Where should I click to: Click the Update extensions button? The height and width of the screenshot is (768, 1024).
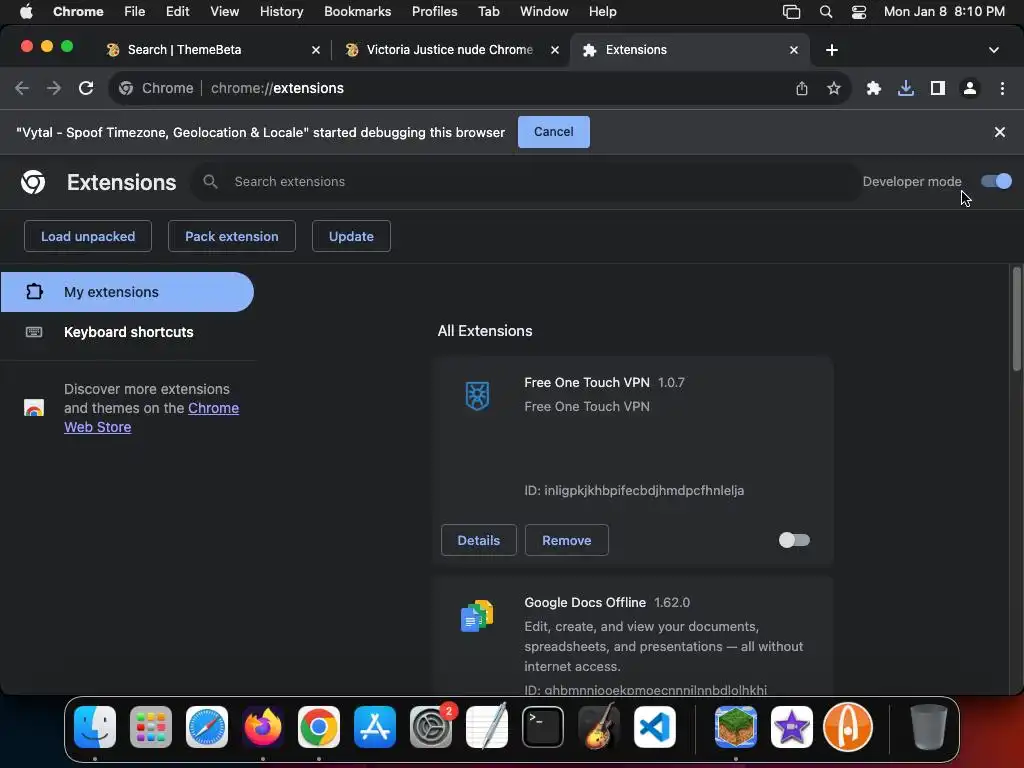pos(351,236)
